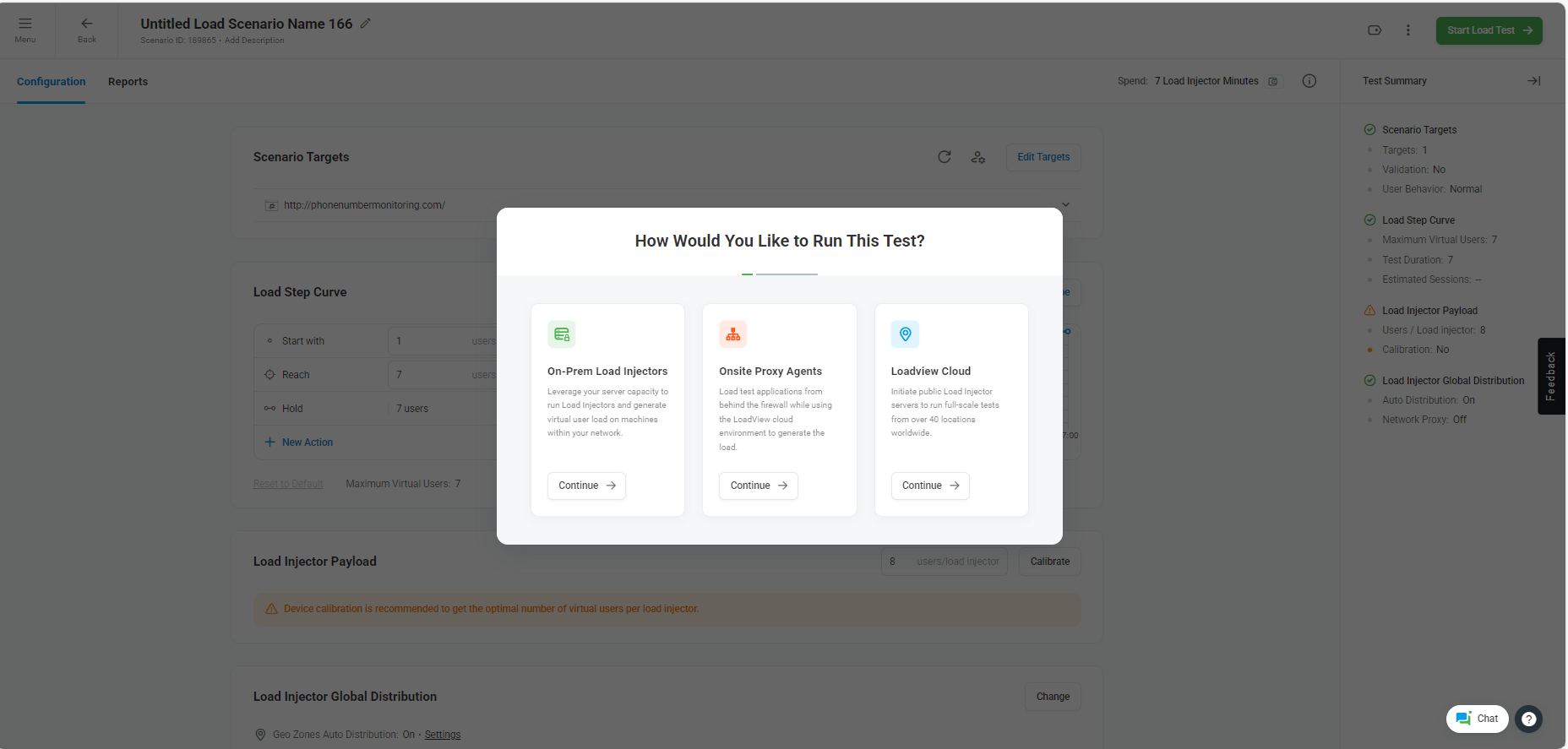This screenshot has height=749, width=1568.
Task: Click the Spend info circle icon
Action: click(x=1309, y=81)
